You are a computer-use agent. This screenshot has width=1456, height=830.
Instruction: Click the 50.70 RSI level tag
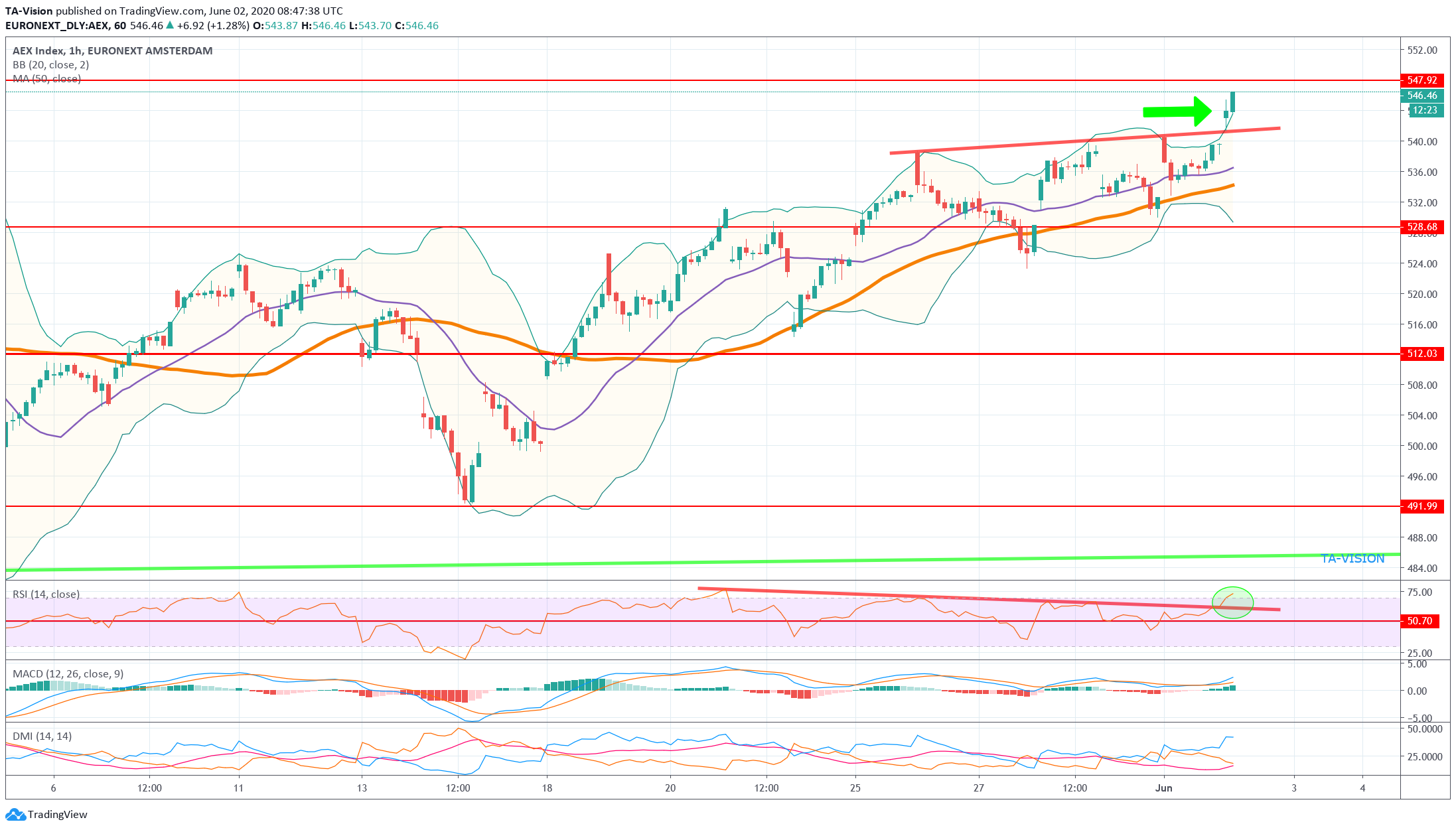[1420, 621]
